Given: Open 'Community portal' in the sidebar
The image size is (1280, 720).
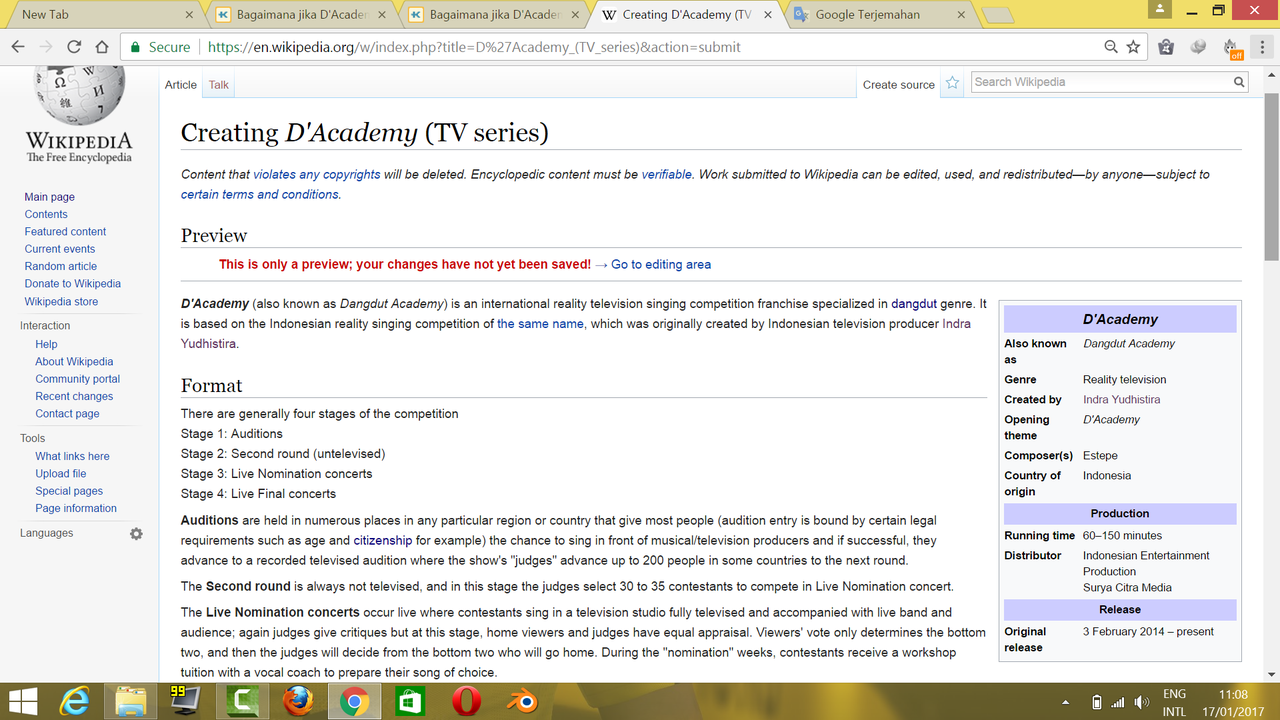Looking at the screenshot, I should (78, 379).
